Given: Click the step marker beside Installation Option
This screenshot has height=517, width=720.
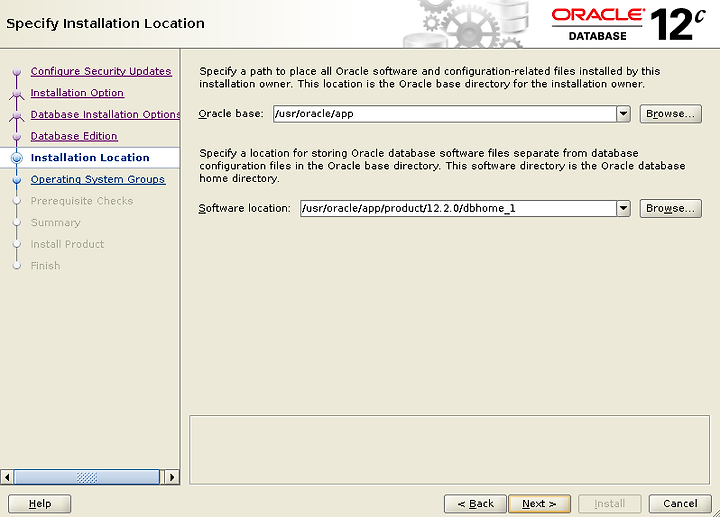Looking at the screenshot, I should (17, 94).
